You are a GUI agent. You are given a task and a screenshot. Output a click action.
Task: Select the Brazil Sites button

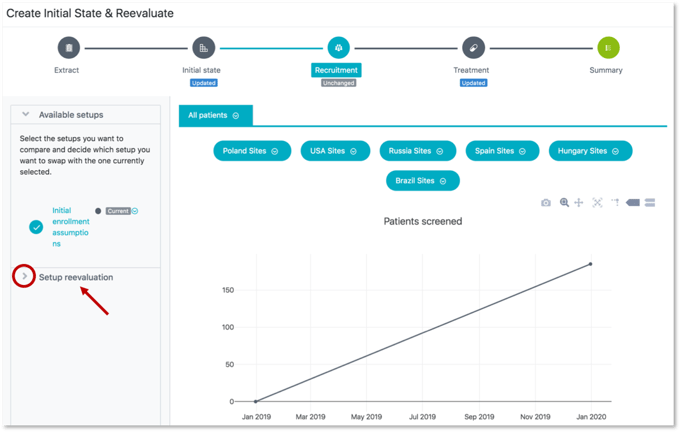(422, 181)
